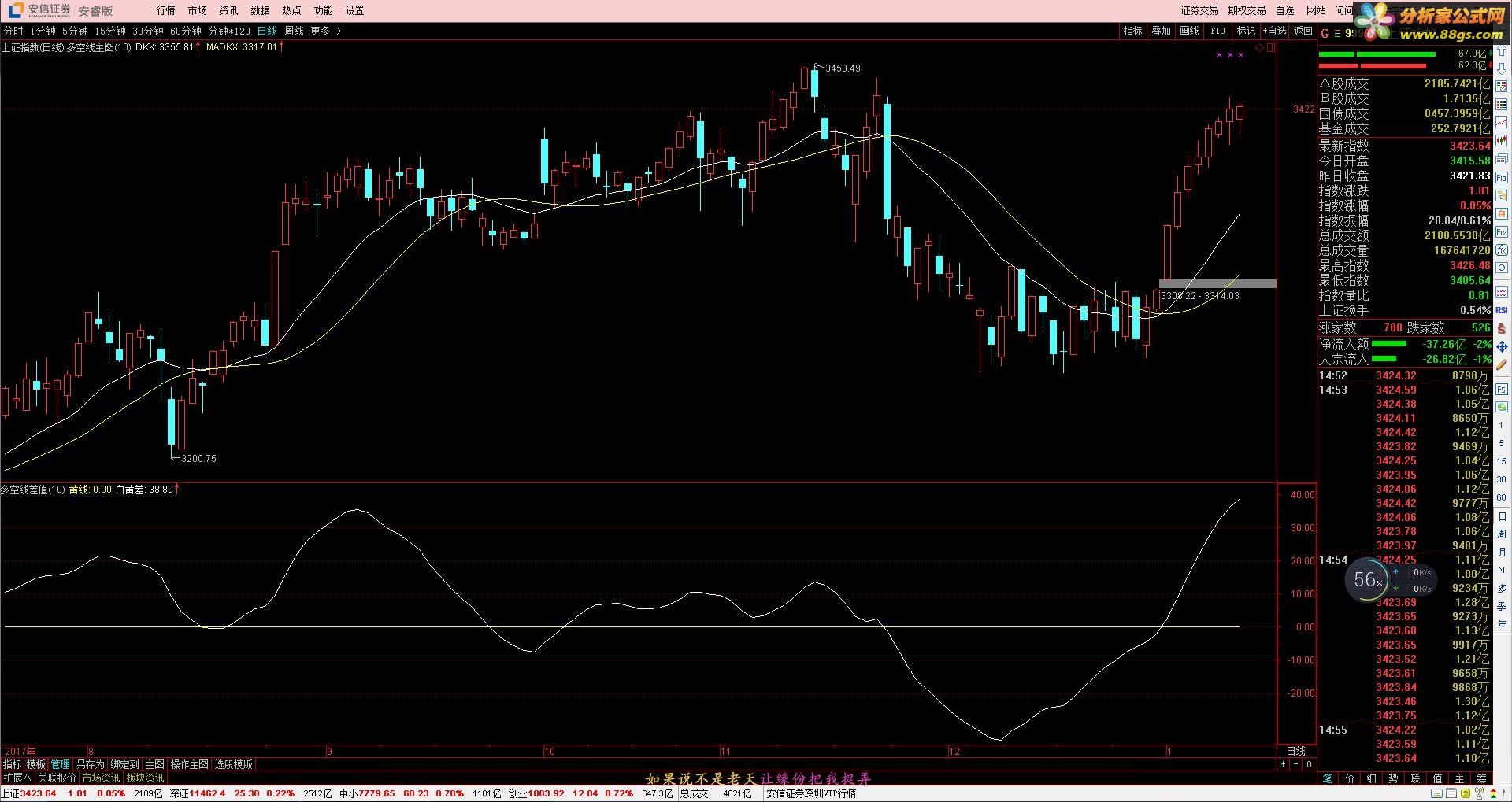Switch to 5分钟 period
Image resolution: width=1512 pixels, height=802 pixels.
(75, 31)
